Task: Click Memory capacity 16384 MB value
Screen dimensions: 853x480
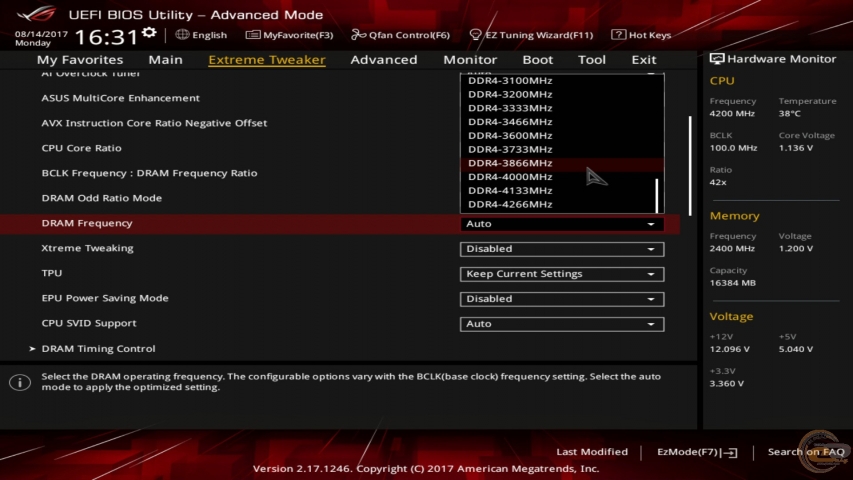Action: click(733, 283)
